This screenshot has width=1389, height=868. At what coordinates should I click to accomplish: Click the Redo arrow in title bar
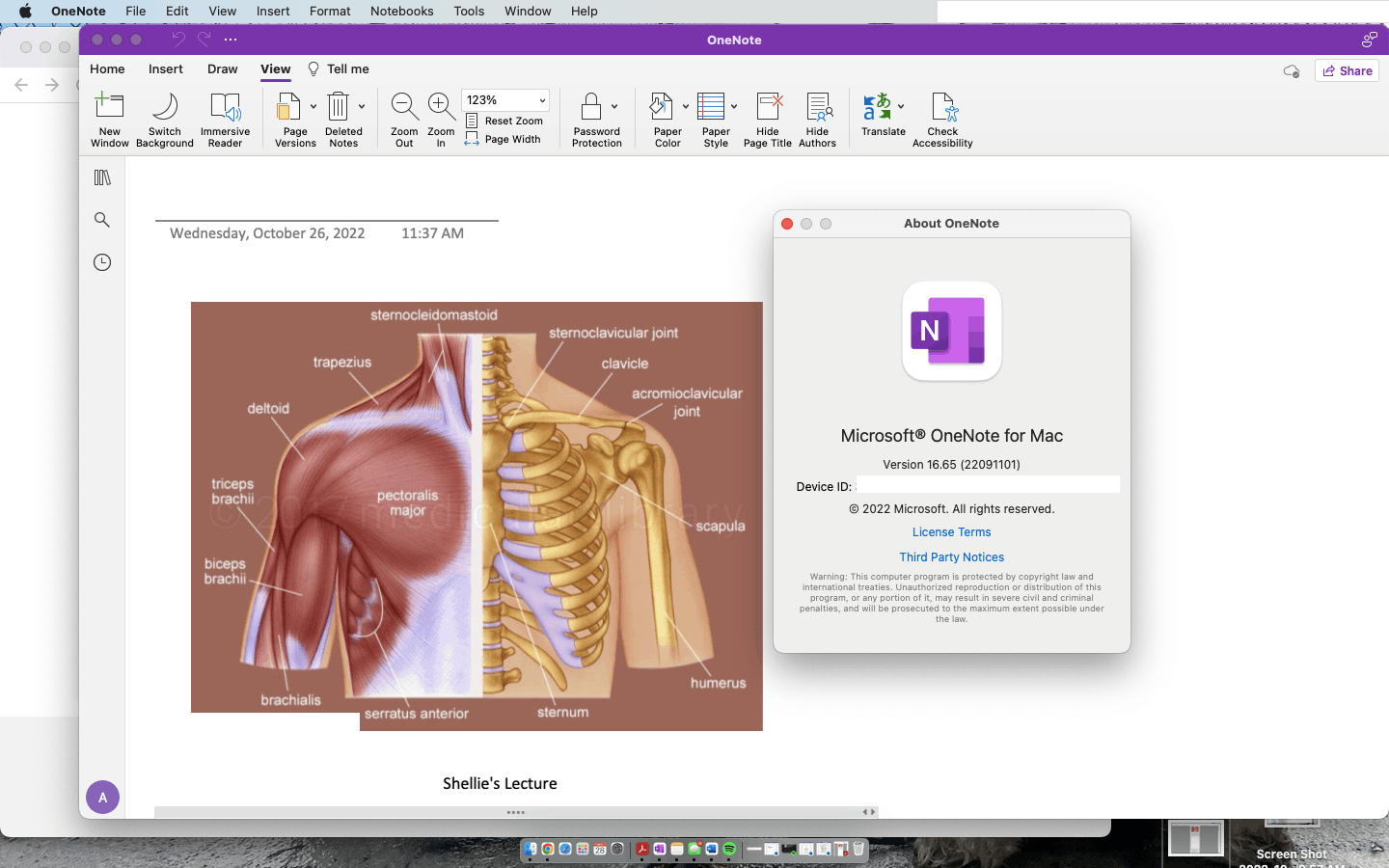coord(204,40)
